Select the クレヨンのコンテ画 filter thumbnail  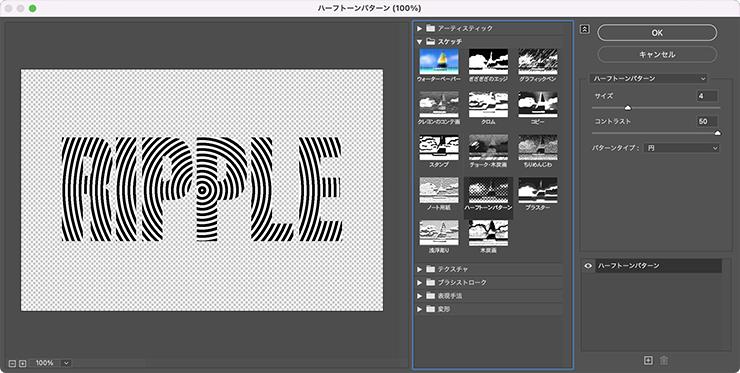click(439, 104)
